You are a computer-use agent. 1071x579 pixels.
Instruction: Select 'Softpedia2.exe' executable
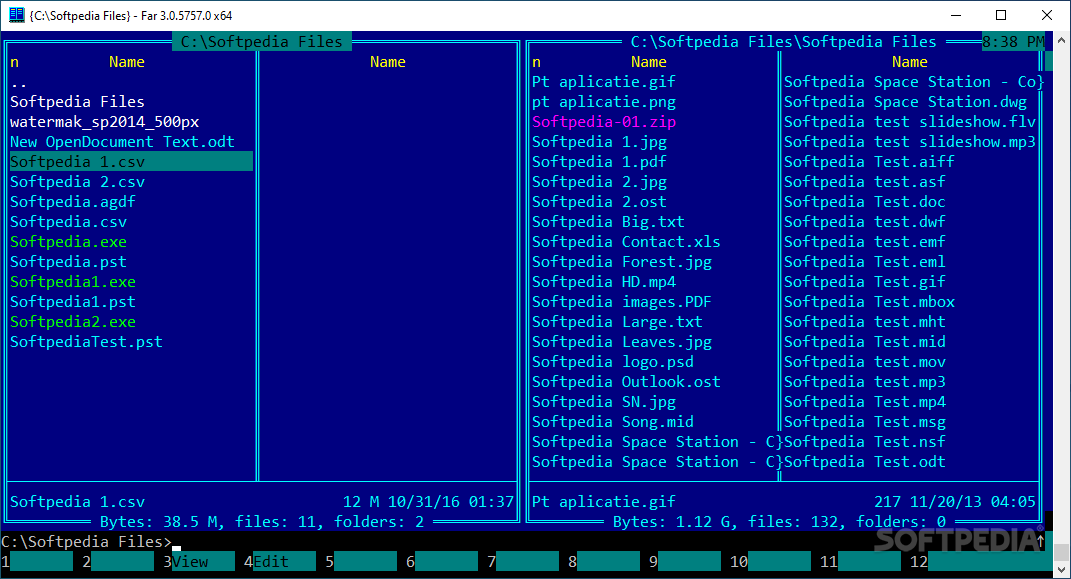(72, 322)
